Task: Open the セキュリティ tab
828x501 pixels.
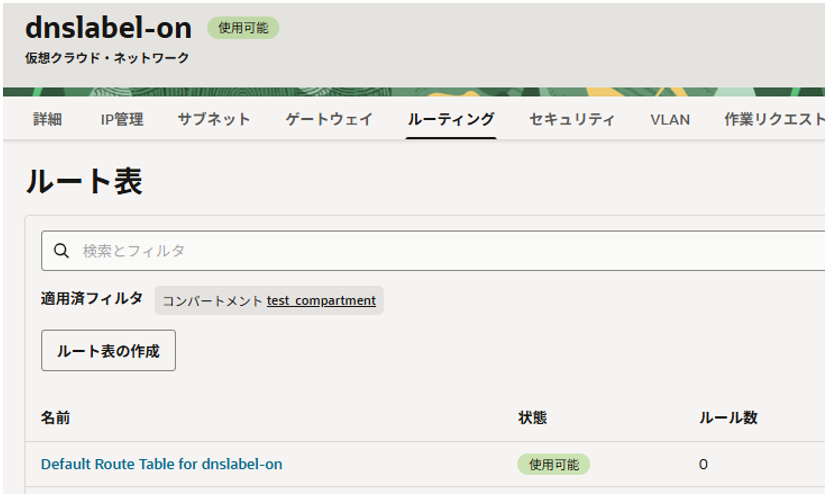Action: point(572,119)
